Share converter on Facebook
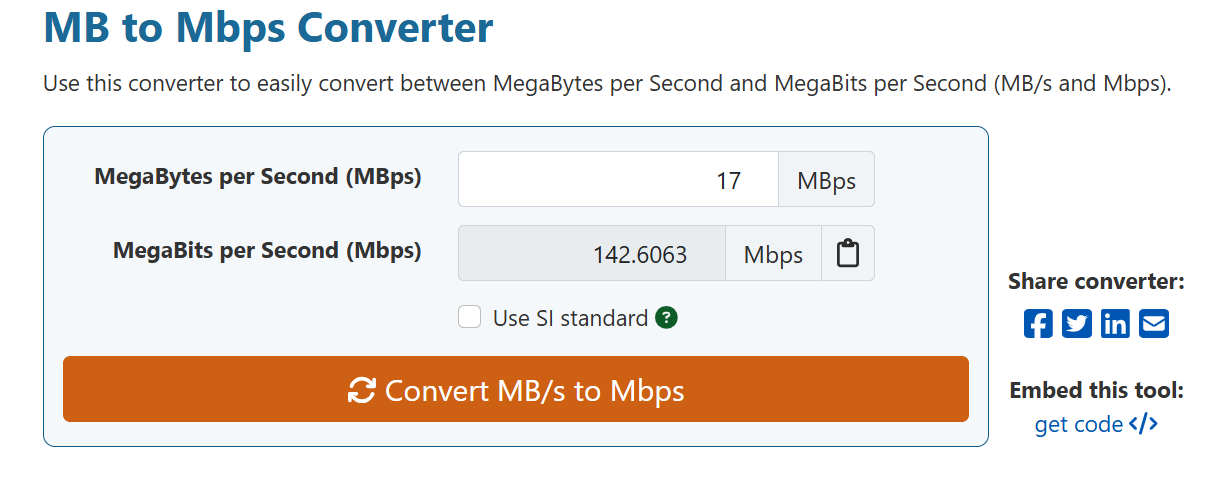 1038,324
